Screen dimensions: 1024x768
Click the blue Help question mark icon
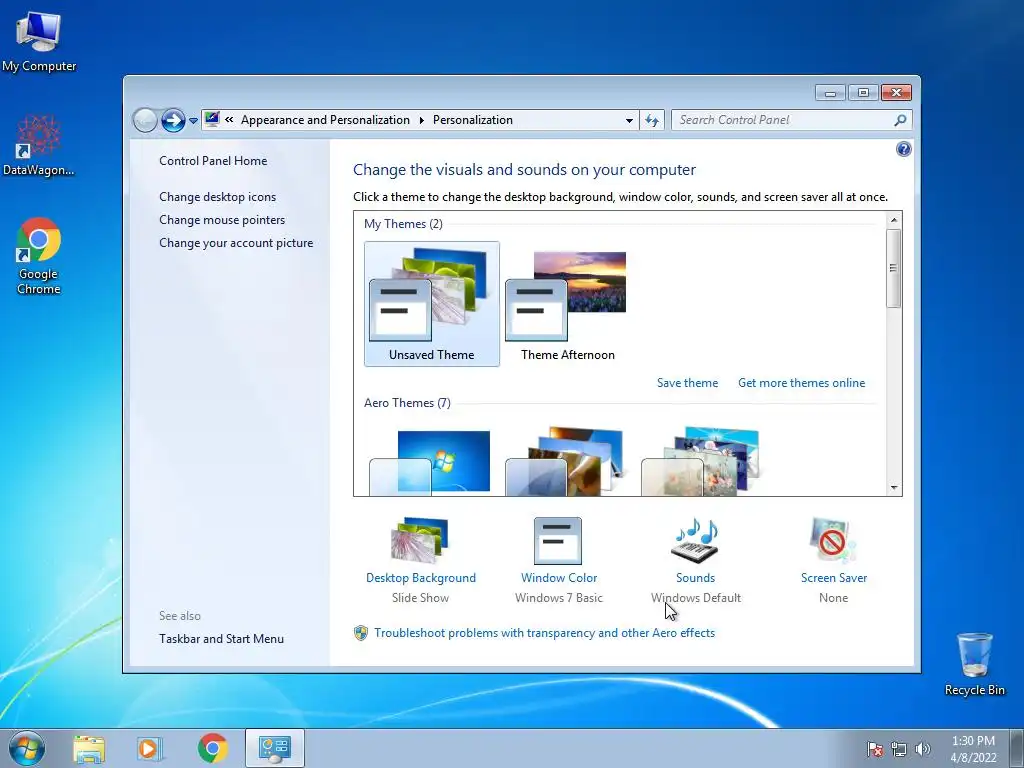pyautogui.click(x=903, y=149)
